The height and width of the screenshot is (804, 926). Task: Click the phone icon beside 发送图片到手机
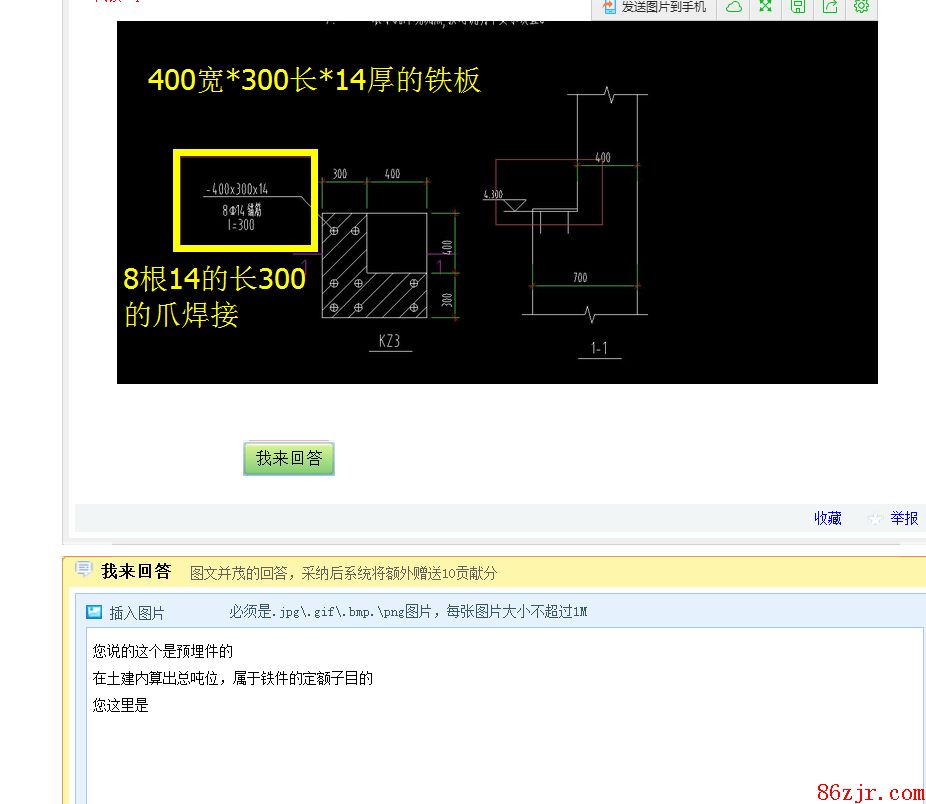click(609, 7)
